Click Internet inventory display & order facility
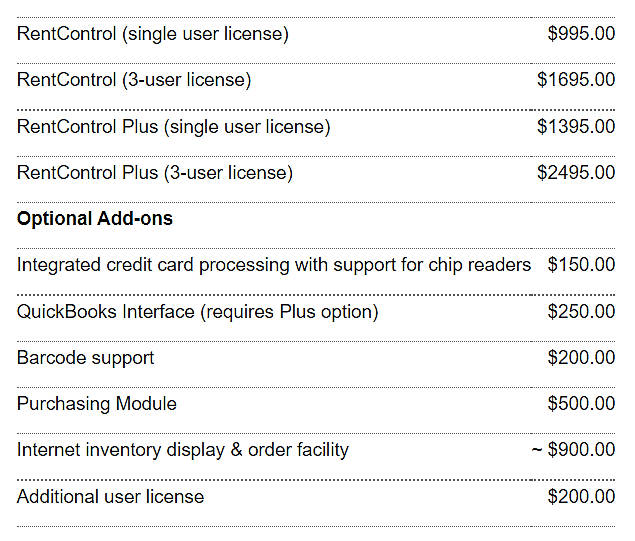635x541 pixels. click(x=182, y=450)
